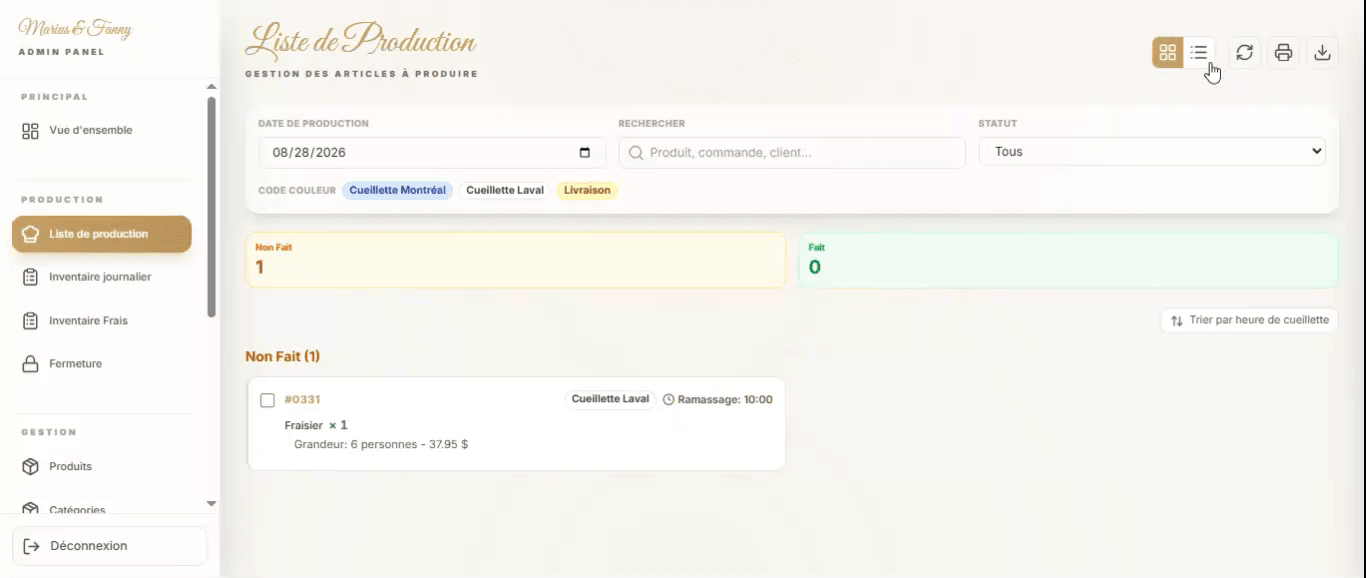The width and height of the screenshot is (1366, 578).
Task: Click the clipboard icon for Inventaire Frais
Action: (x=31, y=321)
